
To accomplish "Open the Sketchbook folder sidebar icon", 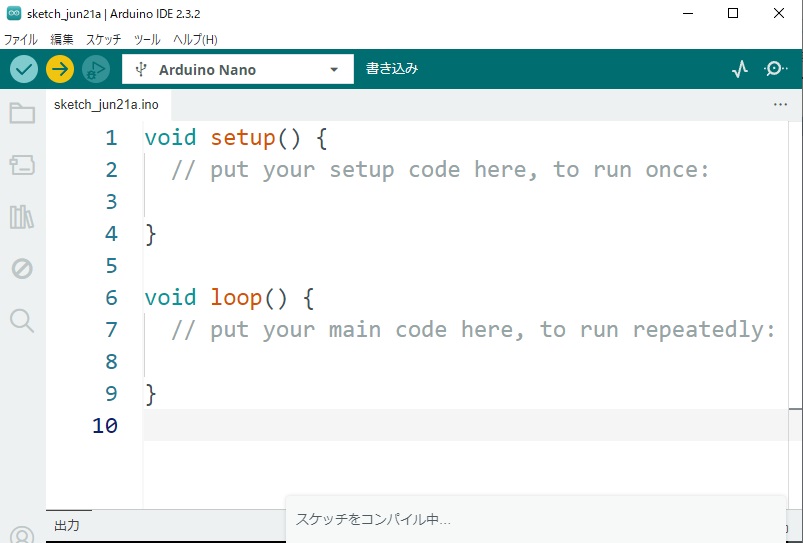I will coord(22,113).
